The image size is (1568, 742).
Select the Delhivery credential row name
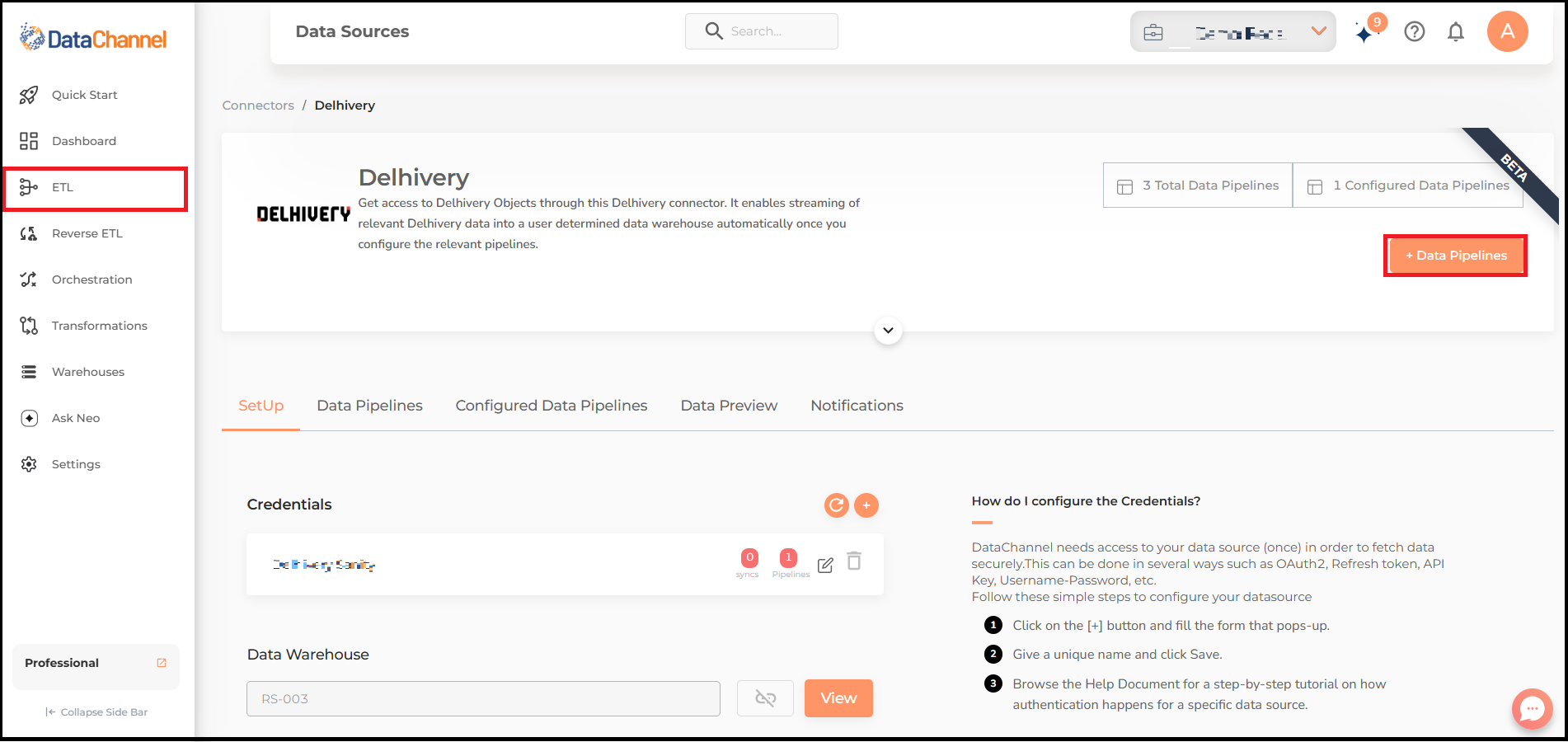point(324,565)
